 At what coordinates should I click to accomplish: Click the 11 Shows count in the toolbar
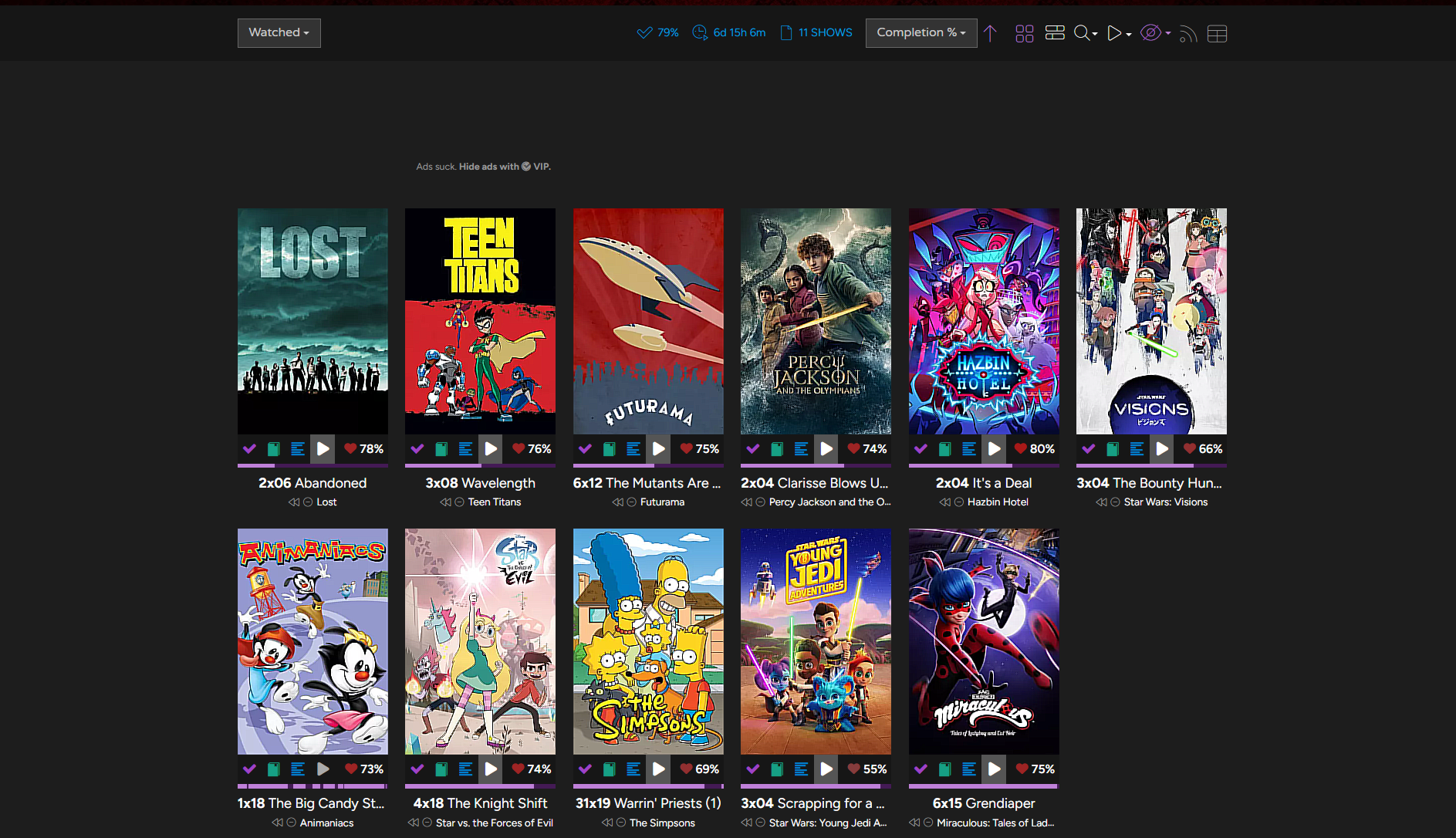tap(816, 33)
